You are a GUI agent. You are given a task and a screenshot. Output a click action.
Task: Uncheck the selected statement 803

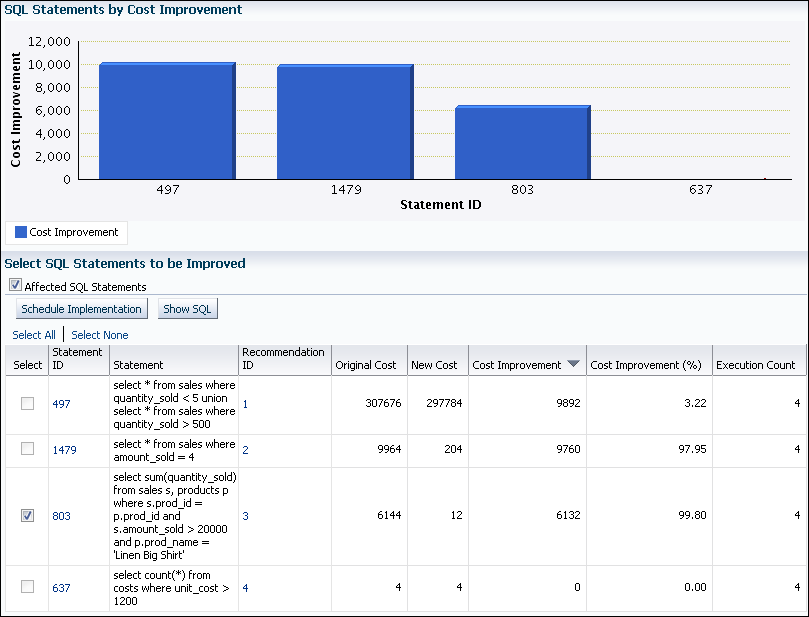pos(27,515)
